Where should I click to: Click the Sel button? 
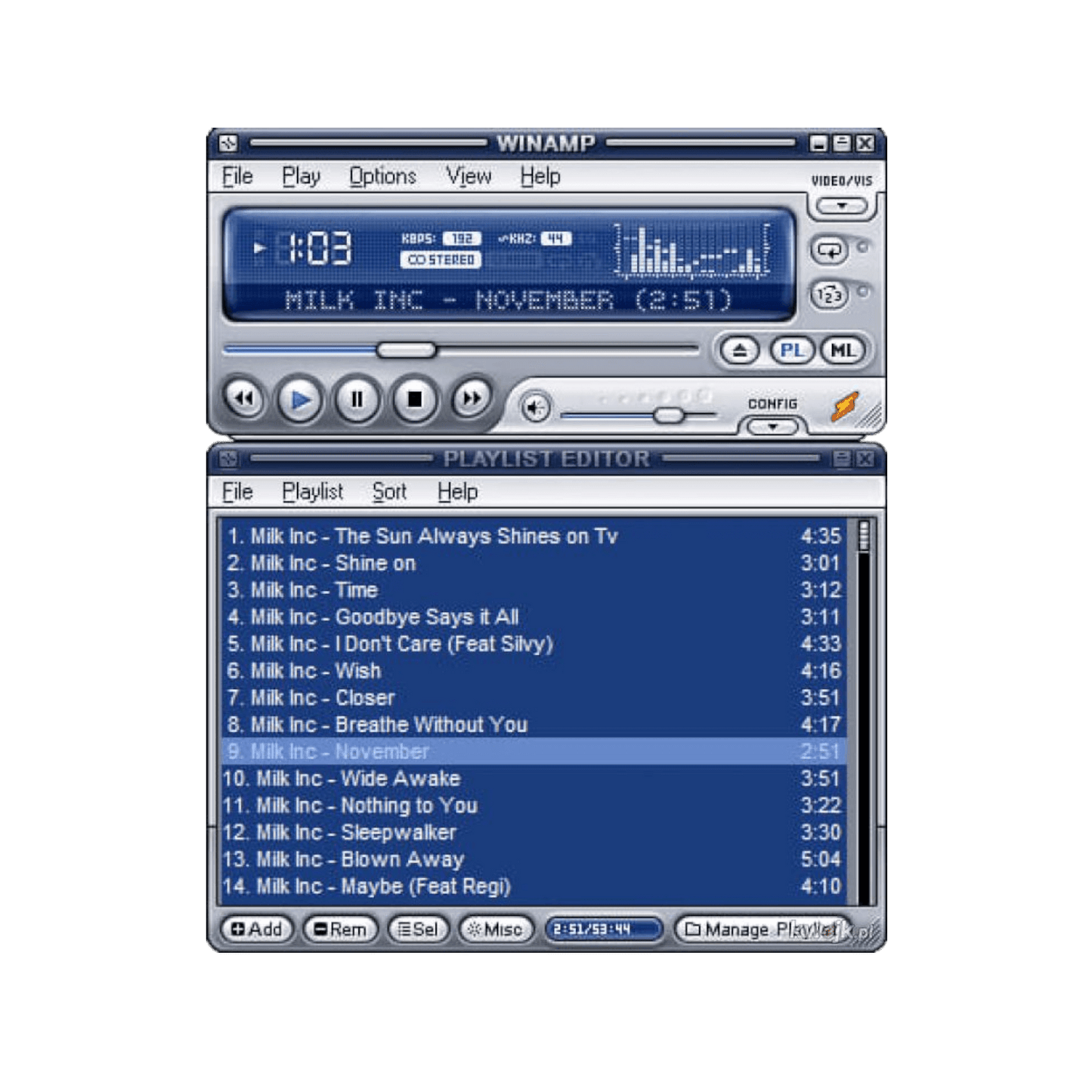click(418, 929)
